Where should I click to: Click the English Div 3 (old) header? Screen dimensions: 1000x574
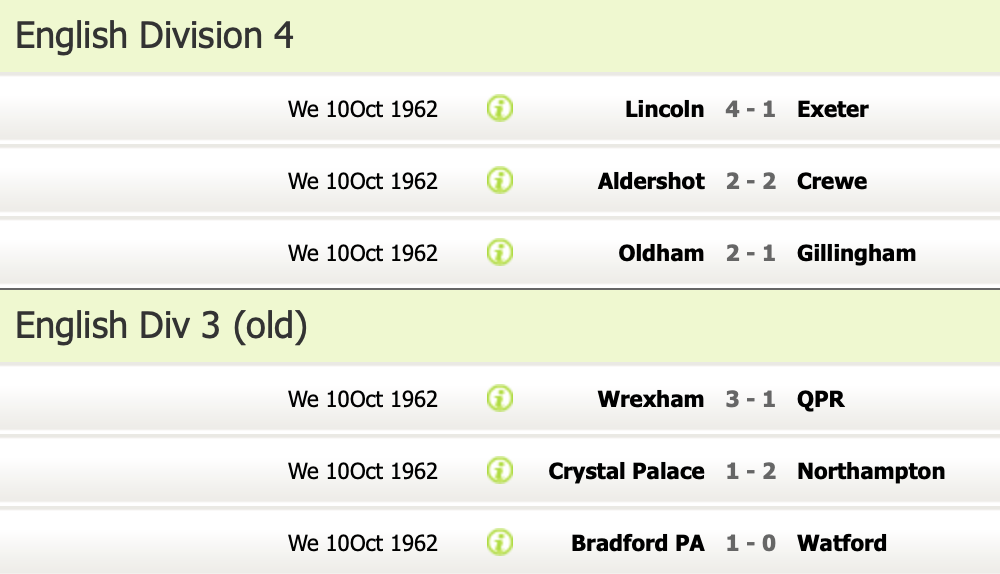161,326
